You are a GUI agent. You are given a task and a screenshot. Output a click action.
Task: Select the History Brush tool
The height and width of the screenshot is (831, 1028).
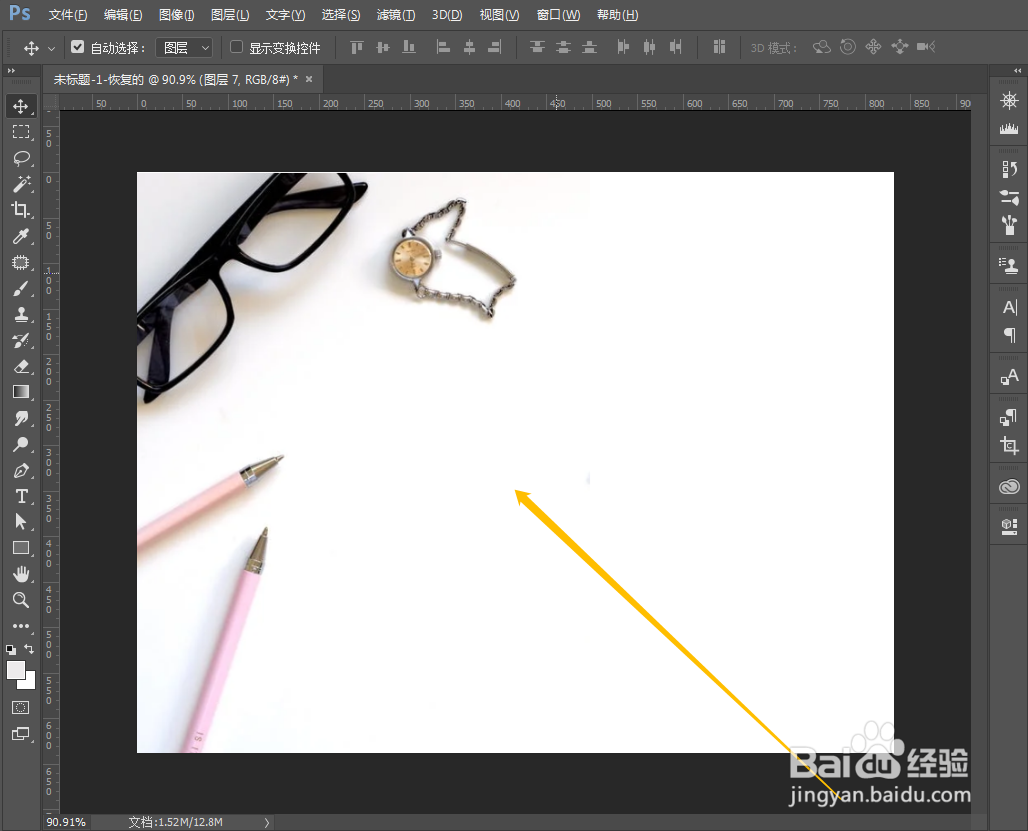click(x=21, y=340)
